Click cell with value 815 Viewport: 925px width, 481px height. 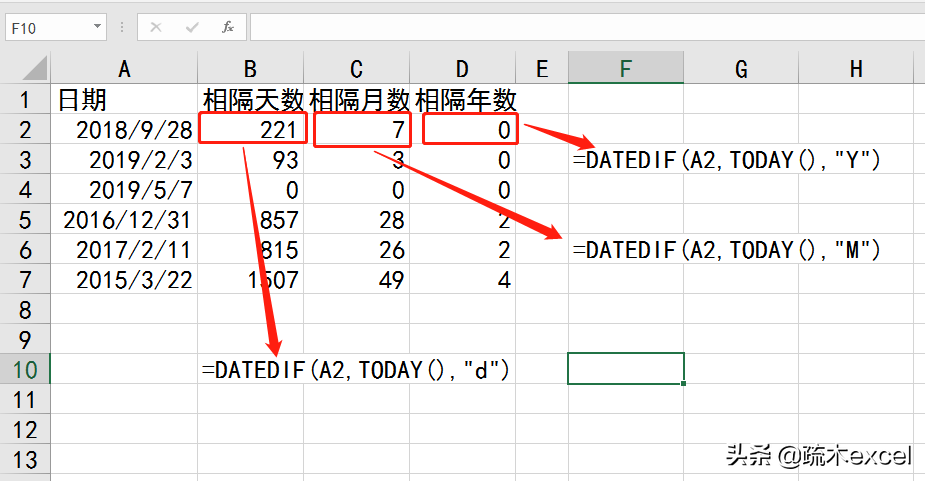(250, 250)
